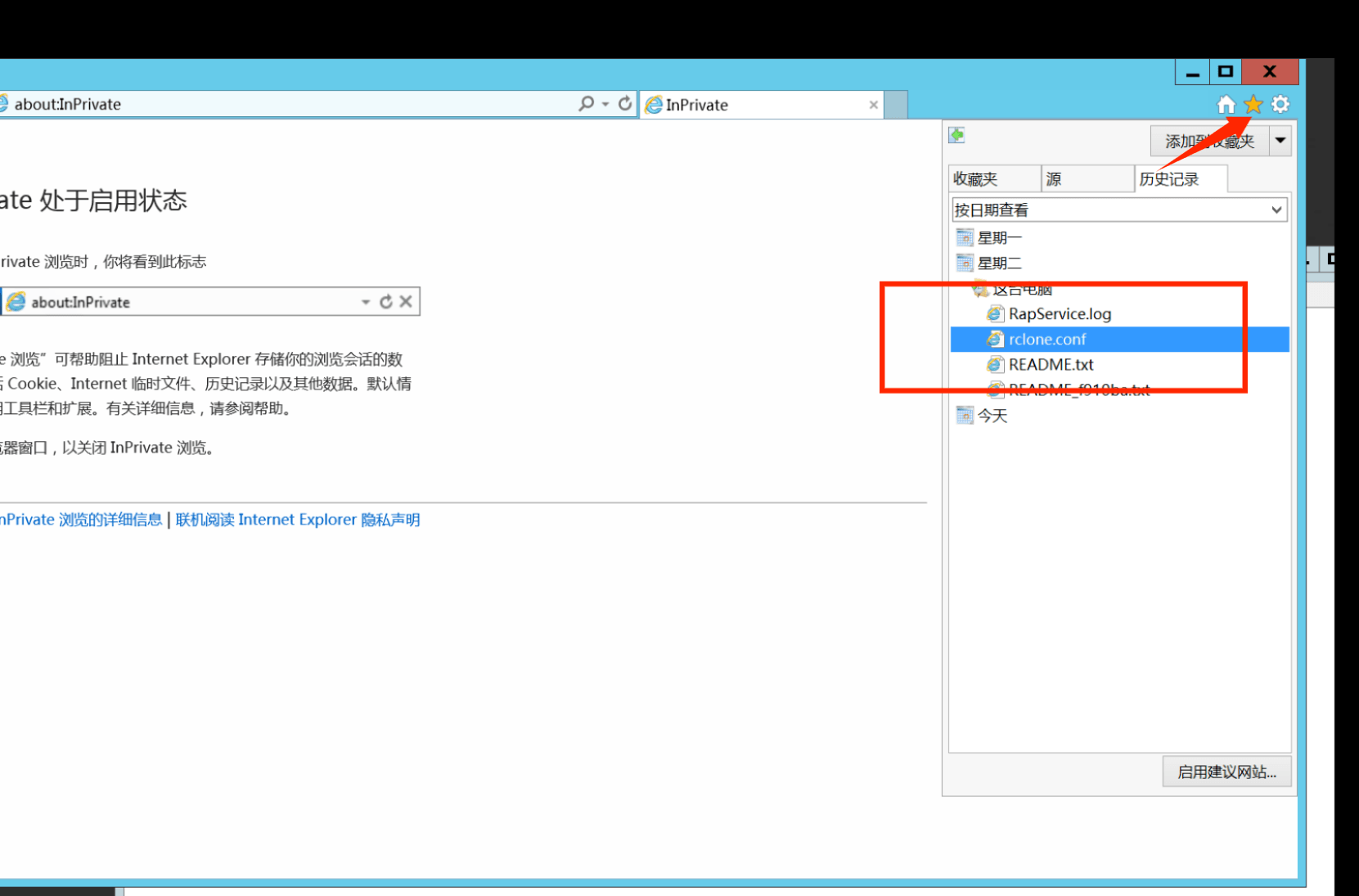Screen dimensions: 1359x896
Task: Click the Home icon in IE toolbar
Action: pyautogui.click(x=1226, y=105)
